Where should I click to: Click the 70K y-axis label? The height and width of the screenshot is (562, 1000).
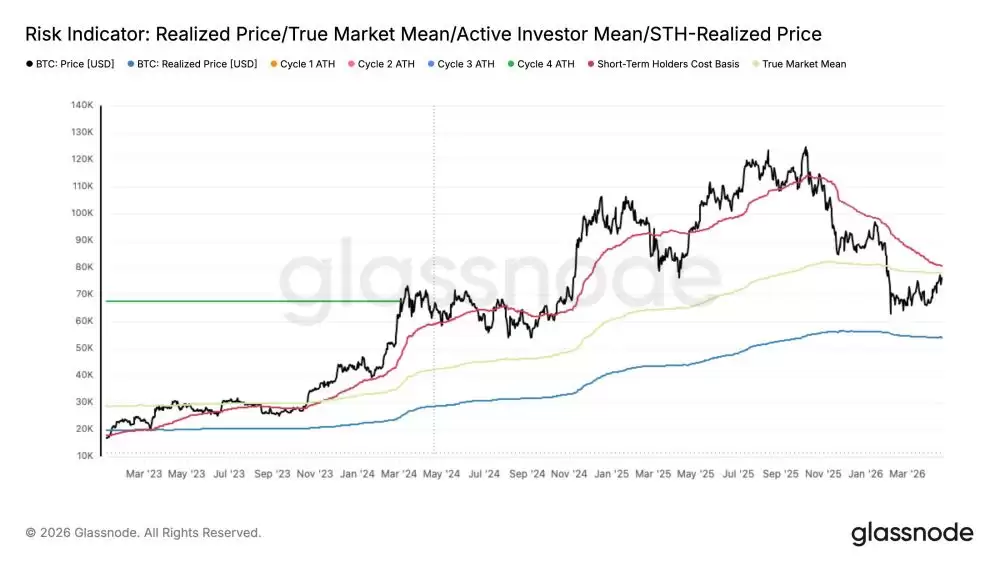(x=84, y=294)
